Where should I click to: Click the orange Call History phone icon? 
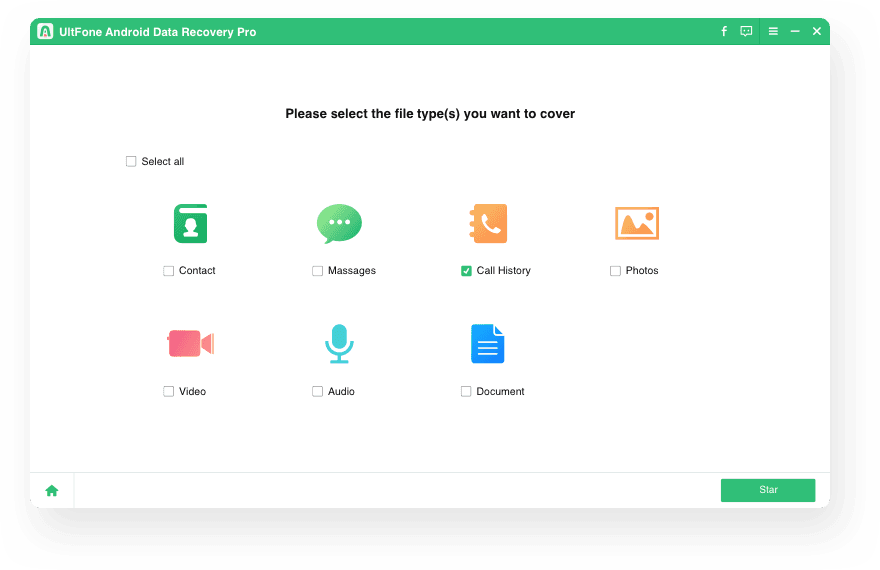pyautogui.click(x=489, y=223)
